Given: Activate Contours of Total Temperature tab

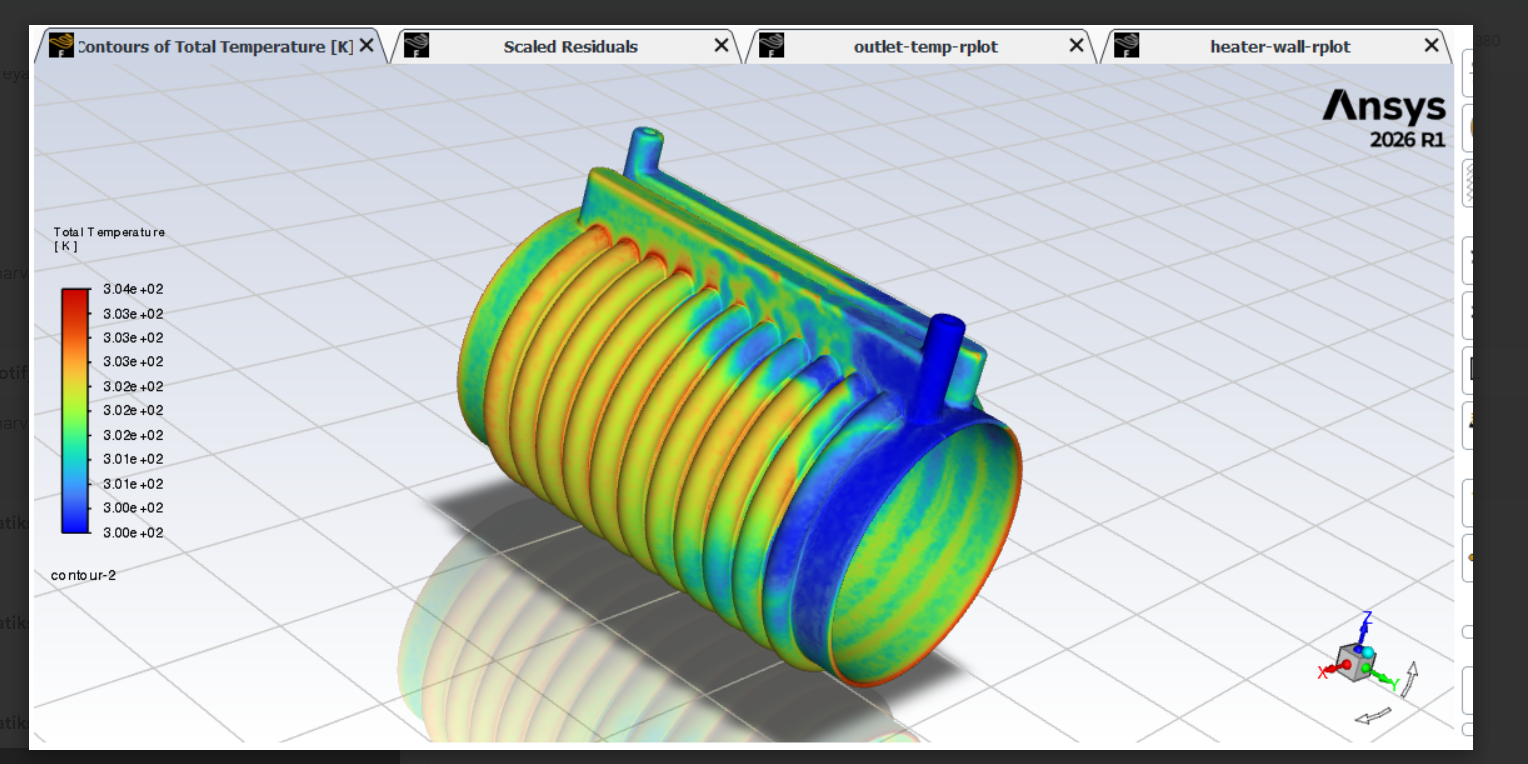Looking at the screenshot, I should click(x=214, y=47).
